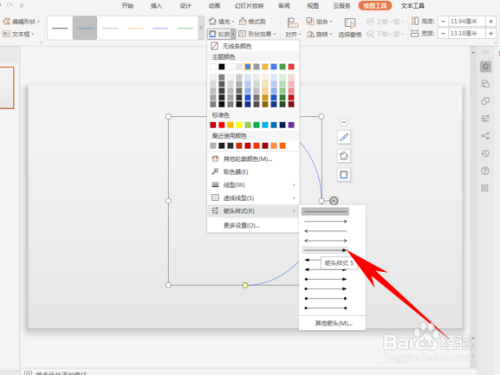Click the help question mark icon in the sidebar
Viewport: 500px width, 375px height.
click(485, 171)
